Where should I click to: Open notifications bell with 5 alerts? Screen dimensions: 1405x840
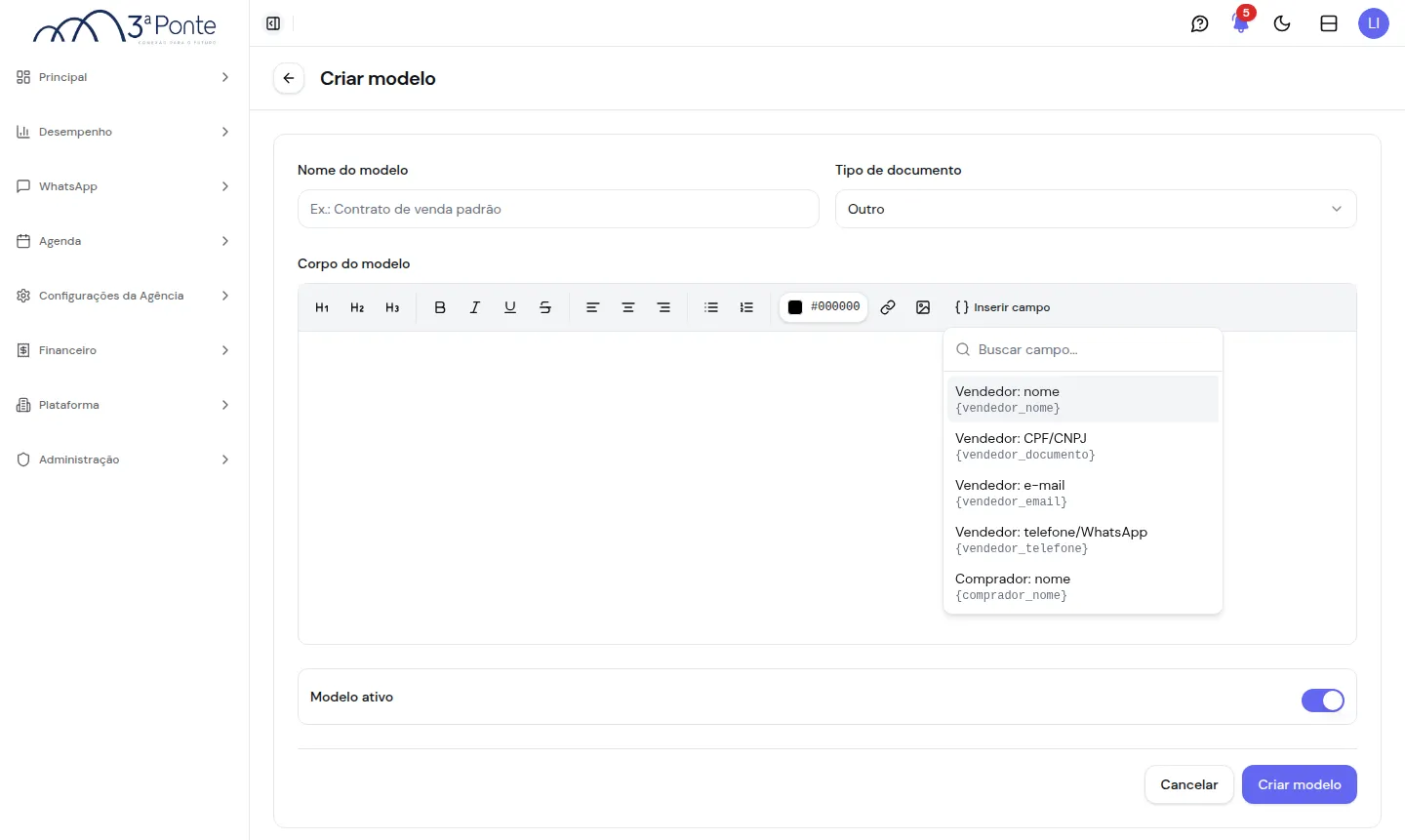1241,23
